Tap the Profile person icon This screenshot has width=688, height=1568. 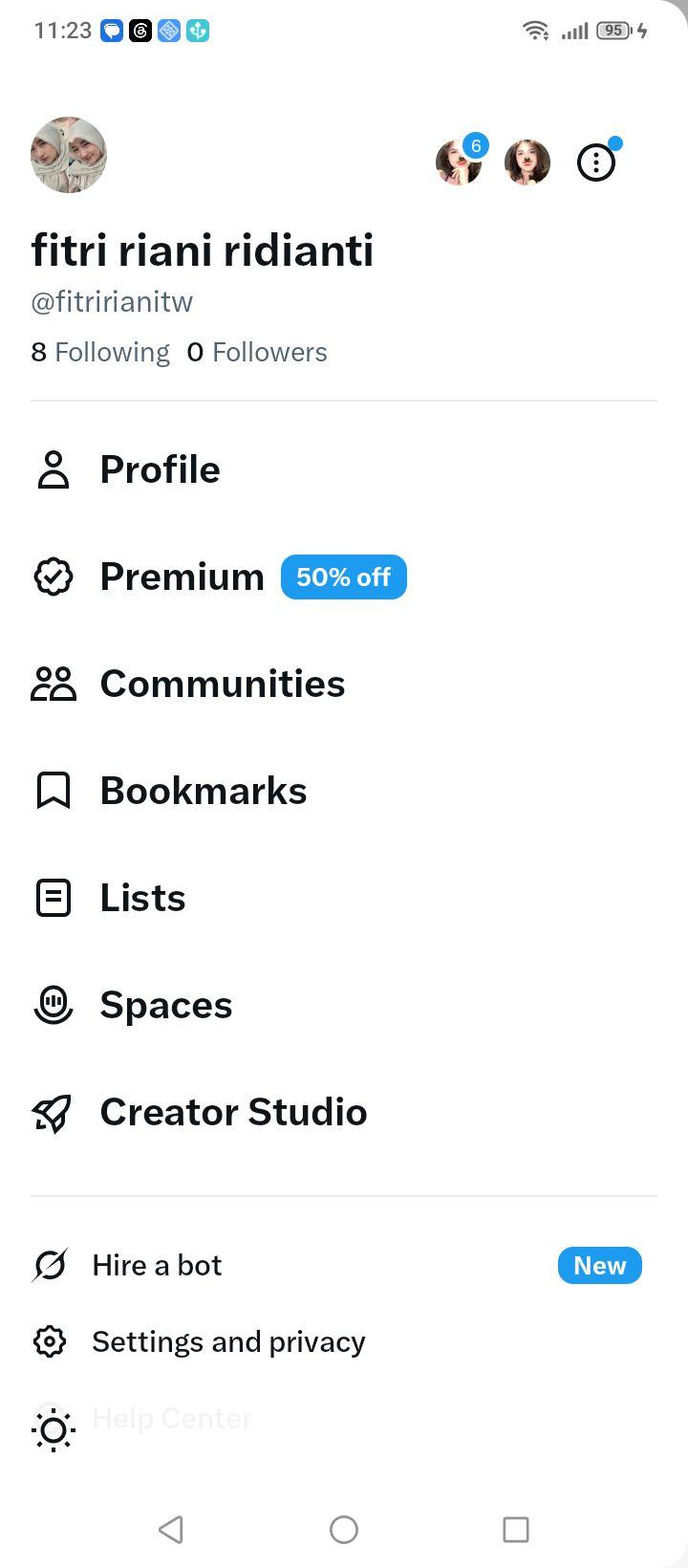click(x=54, y=469)
